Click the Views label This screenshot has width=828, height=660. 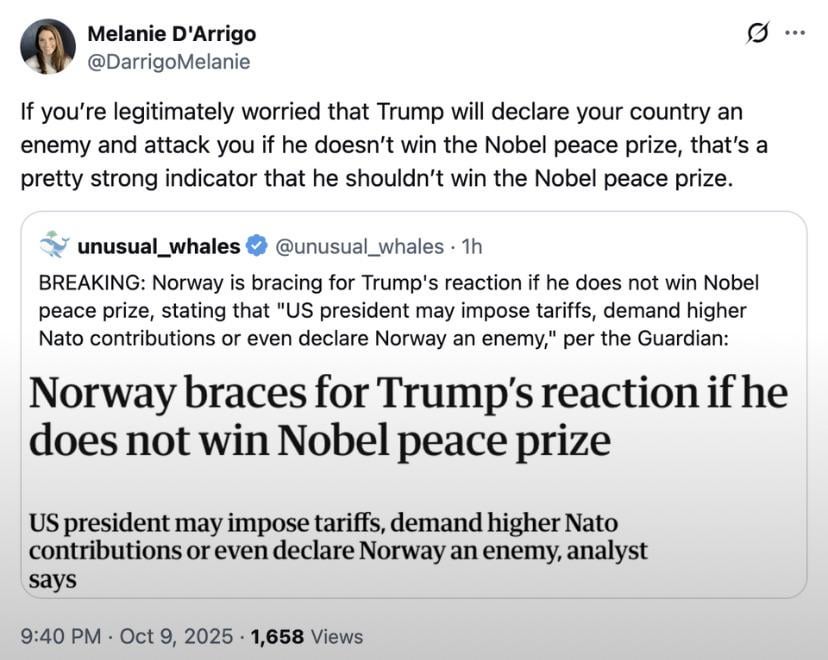337,636
